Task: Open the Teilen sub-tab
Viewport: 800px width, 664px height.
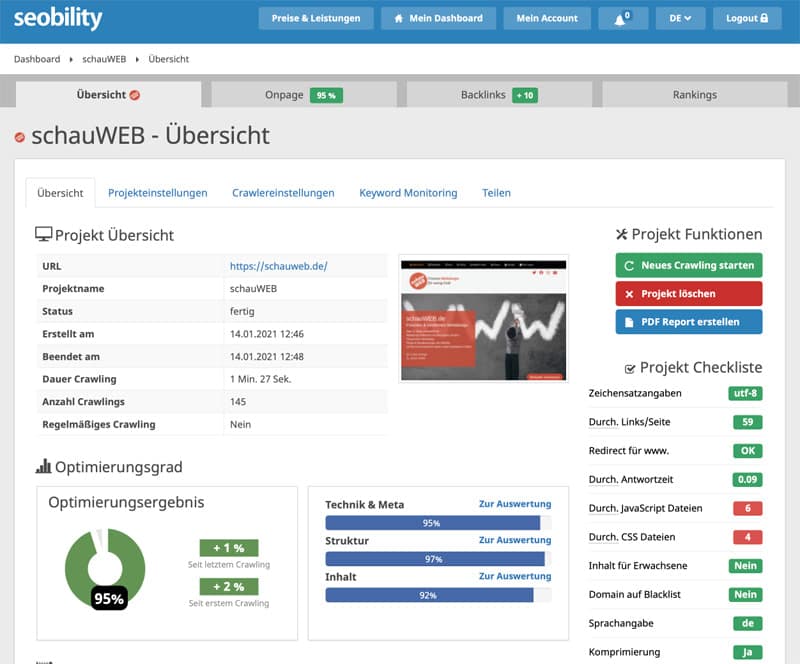Action: [x=496, y=193]
